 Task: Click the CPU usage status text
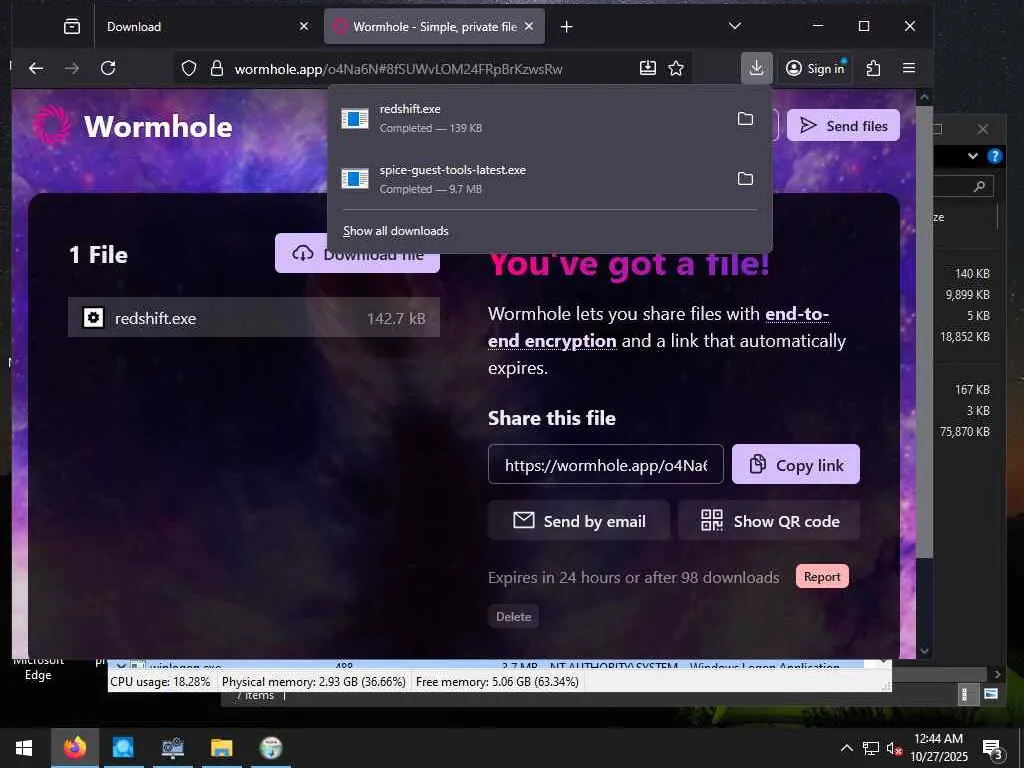tap(160, 682)
